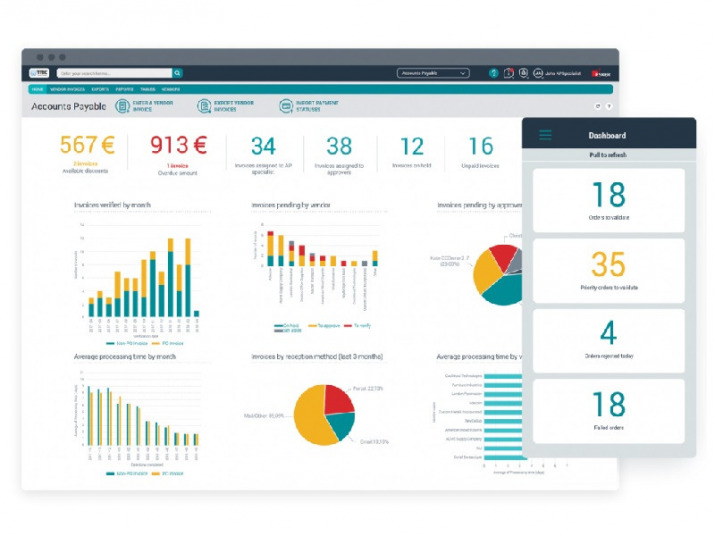
Task: Open the 4 Orders rejected today card
Action: coord(608,339)
